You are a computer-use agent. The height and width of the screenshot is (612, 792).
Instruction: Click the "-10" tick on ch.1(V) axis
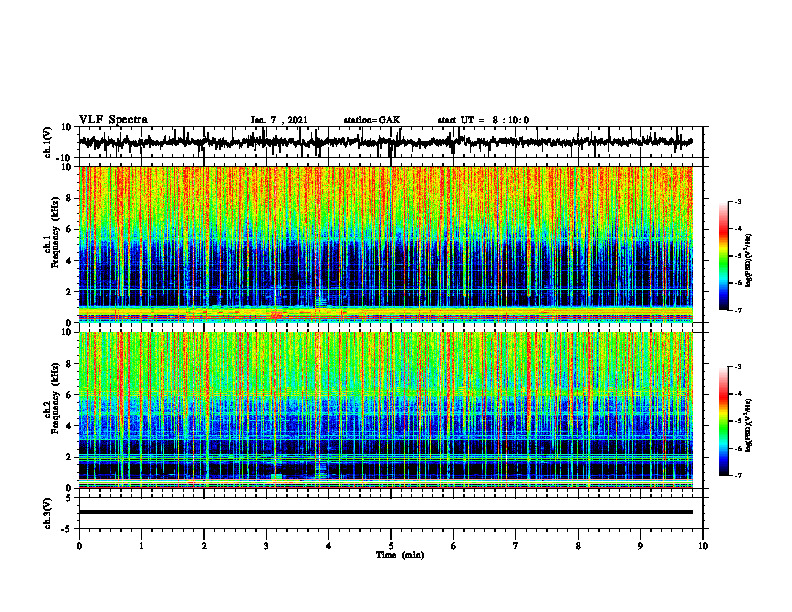[65, 158]
